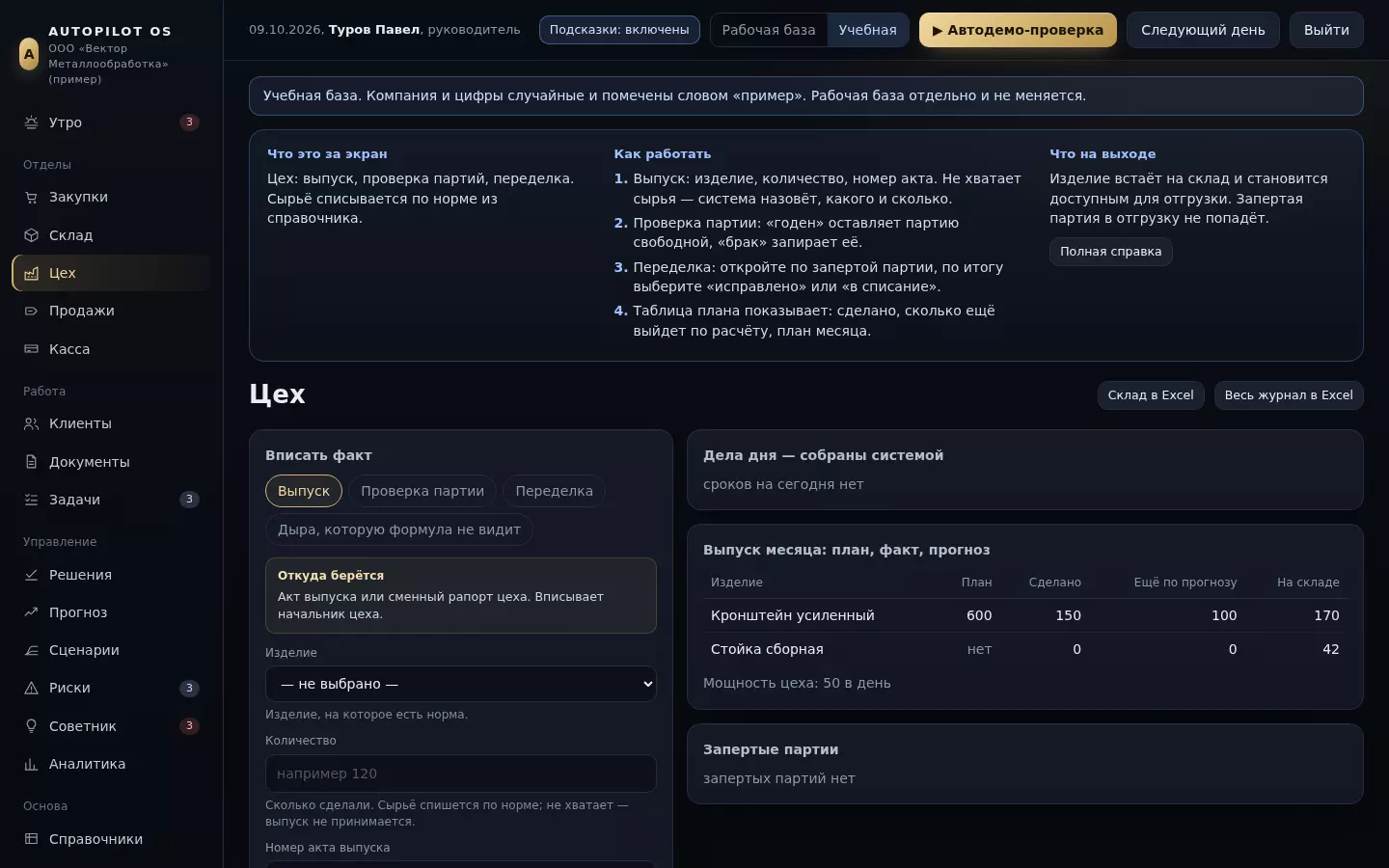The width and height of the screenshot is (1389, 868).
Task: Click Выйти to log out
Action: coord(1326,30)
